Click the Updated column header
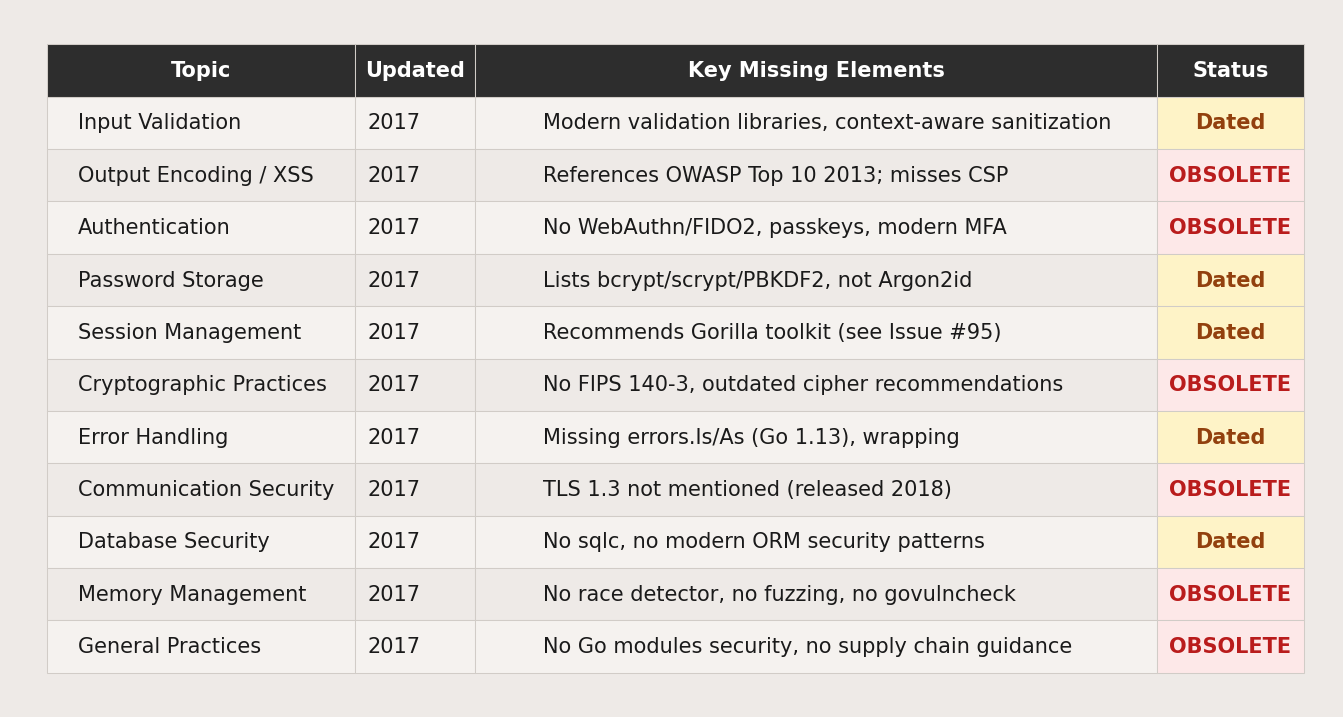 (415, 71)
